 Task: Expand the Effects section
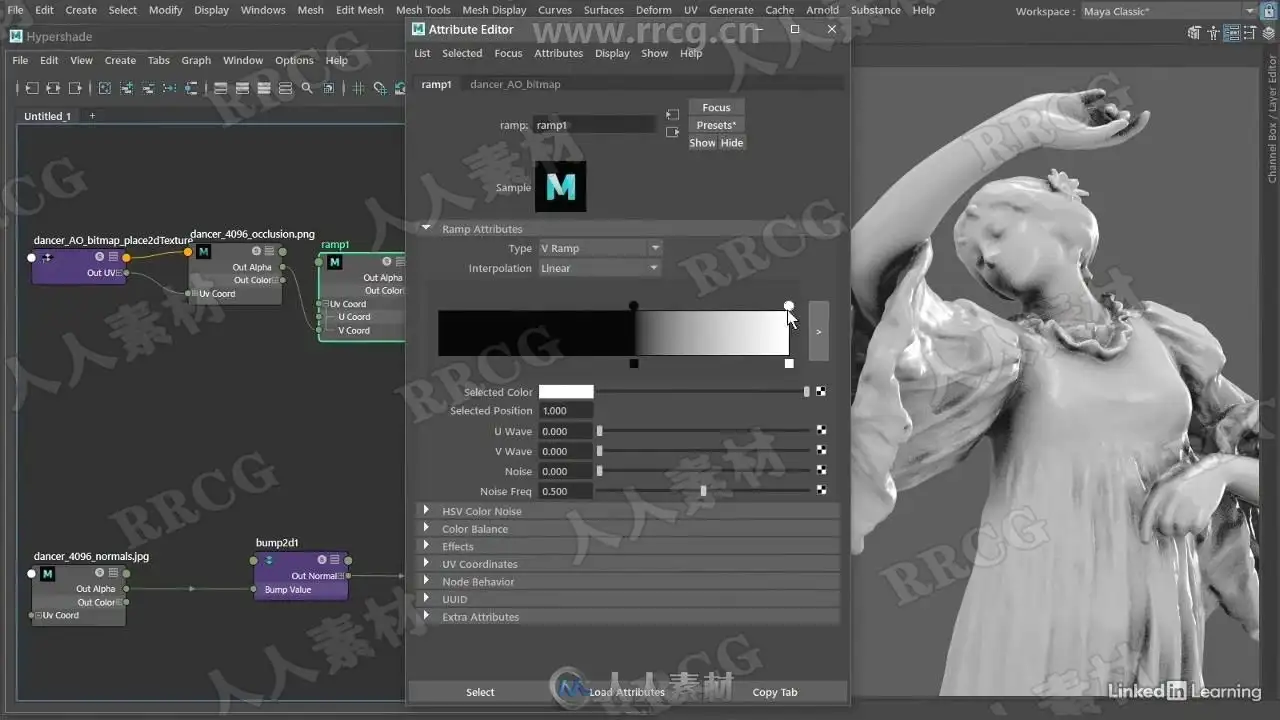(426, 546)
